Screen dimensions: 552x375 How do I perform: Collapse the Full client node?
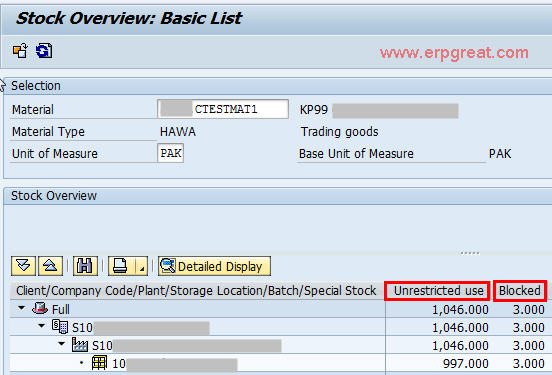pyautogui.click(x=21, y=308)
